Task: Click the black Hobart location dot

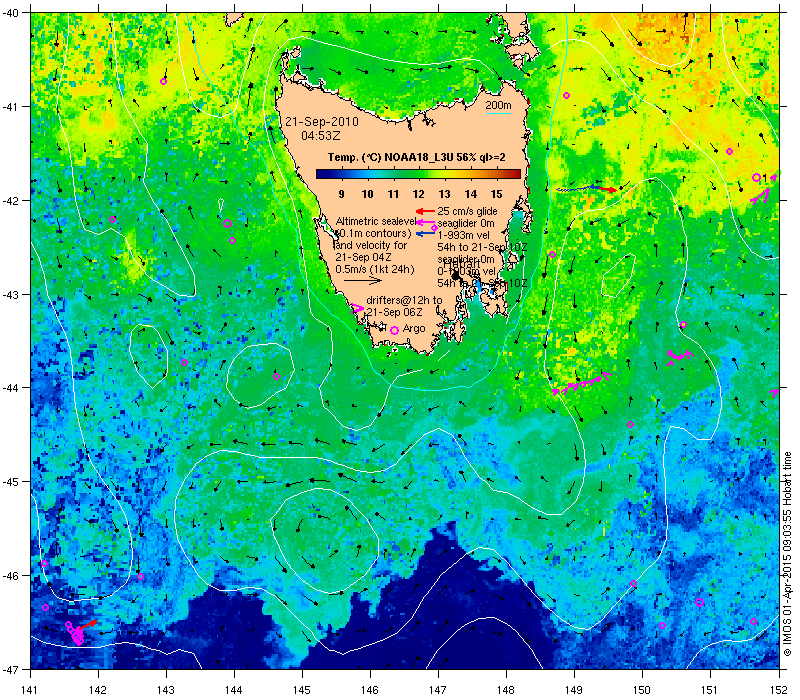Action: tap(455, 276)
